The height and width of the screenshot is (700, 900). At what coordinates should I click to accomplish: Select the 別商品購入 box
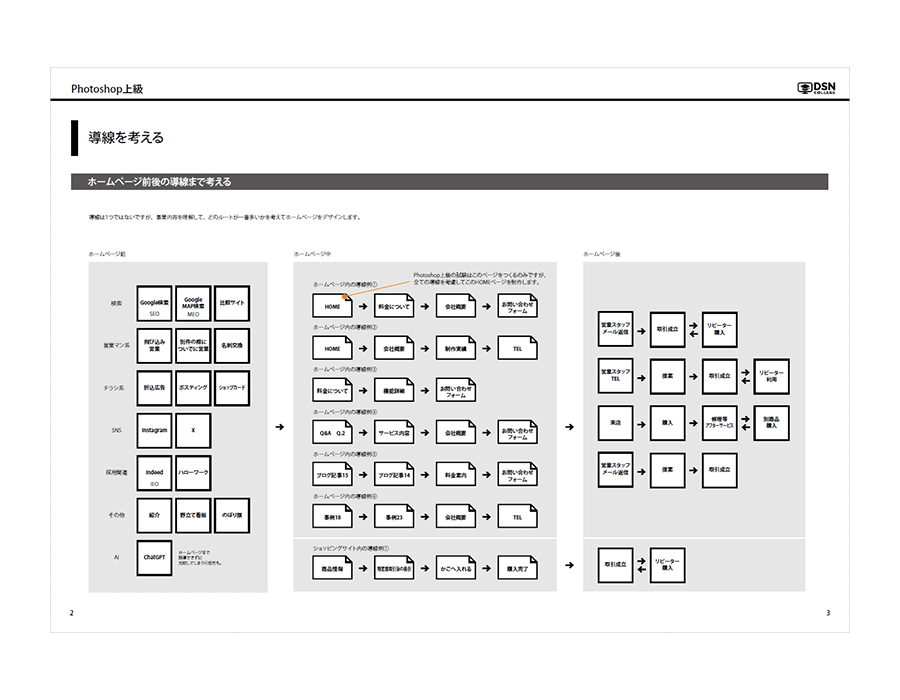771,424
